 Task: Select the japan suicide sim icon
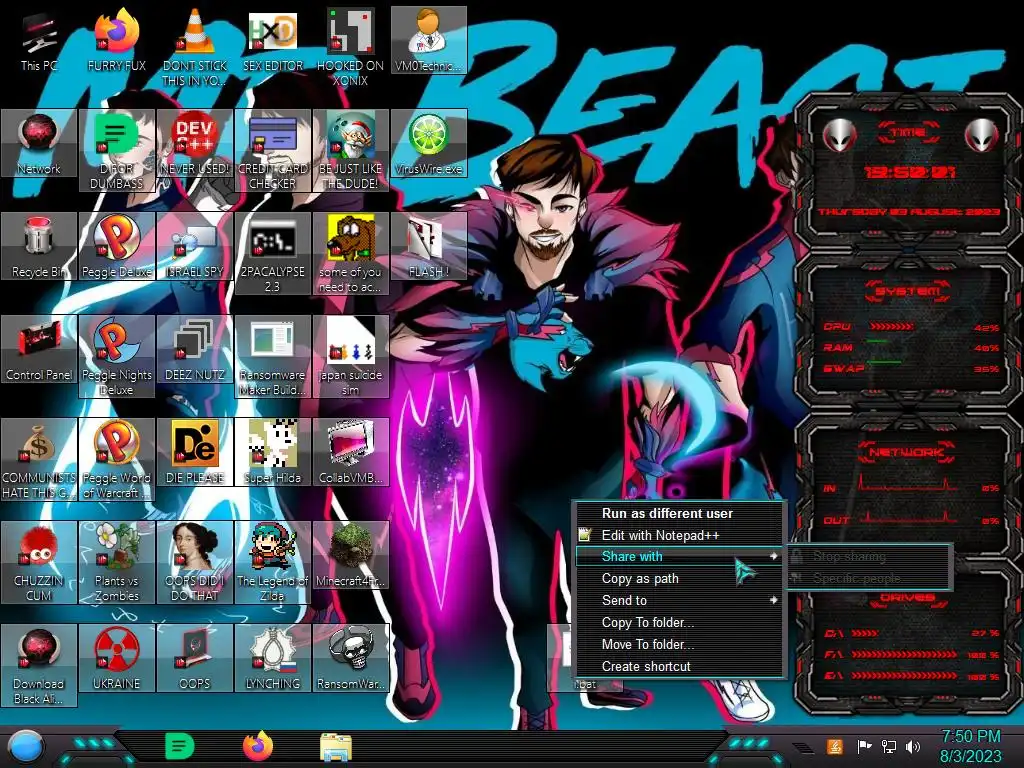(350, 357)
